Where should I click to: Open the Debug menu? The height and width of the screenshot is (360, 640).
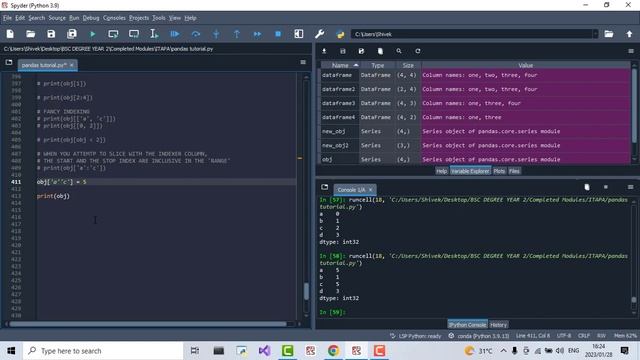click(x=91, y=18)
